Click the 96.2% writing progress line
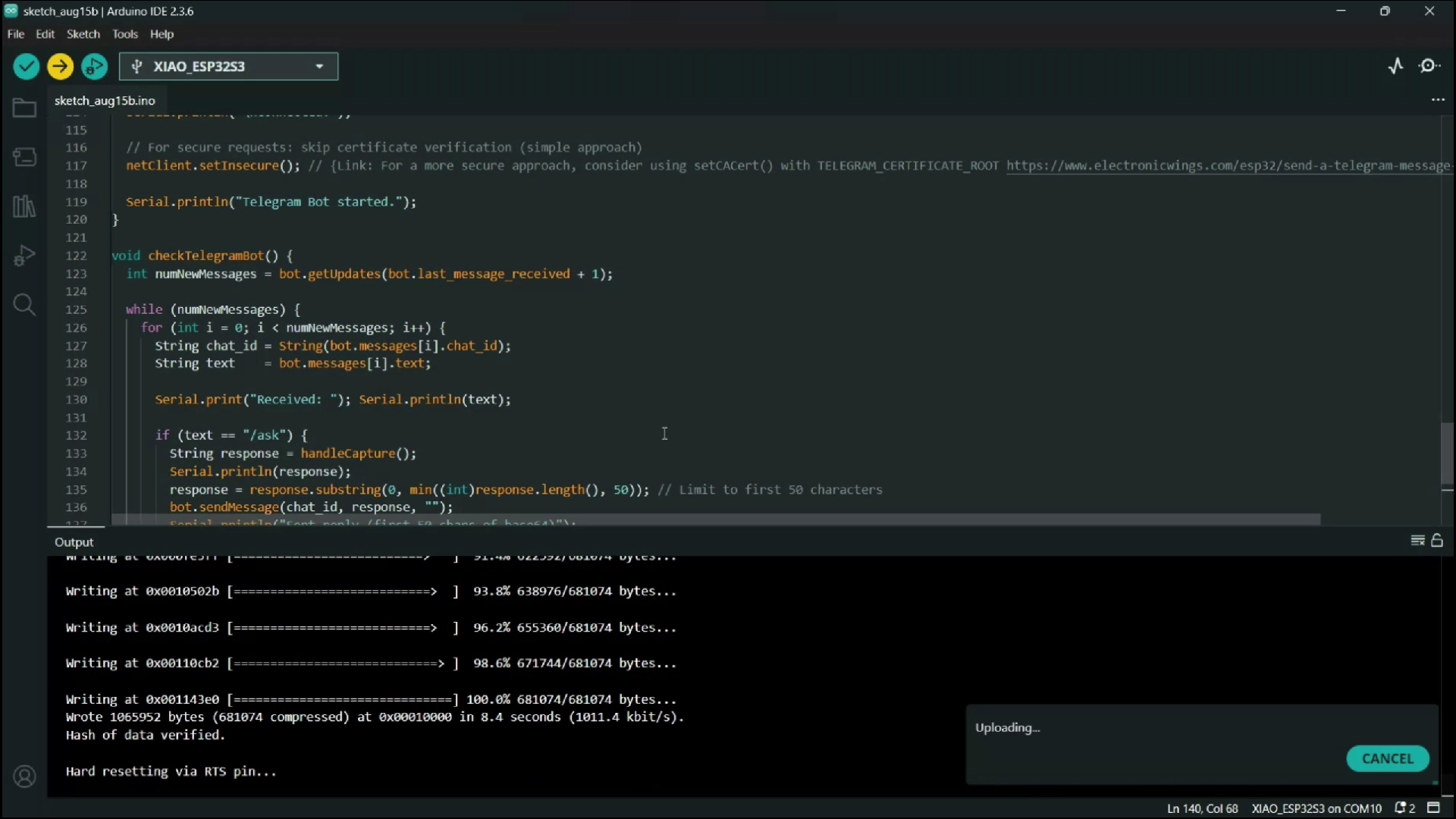Image resolution: width=1456 pixels, height=819 pixels. click(372, 628)
